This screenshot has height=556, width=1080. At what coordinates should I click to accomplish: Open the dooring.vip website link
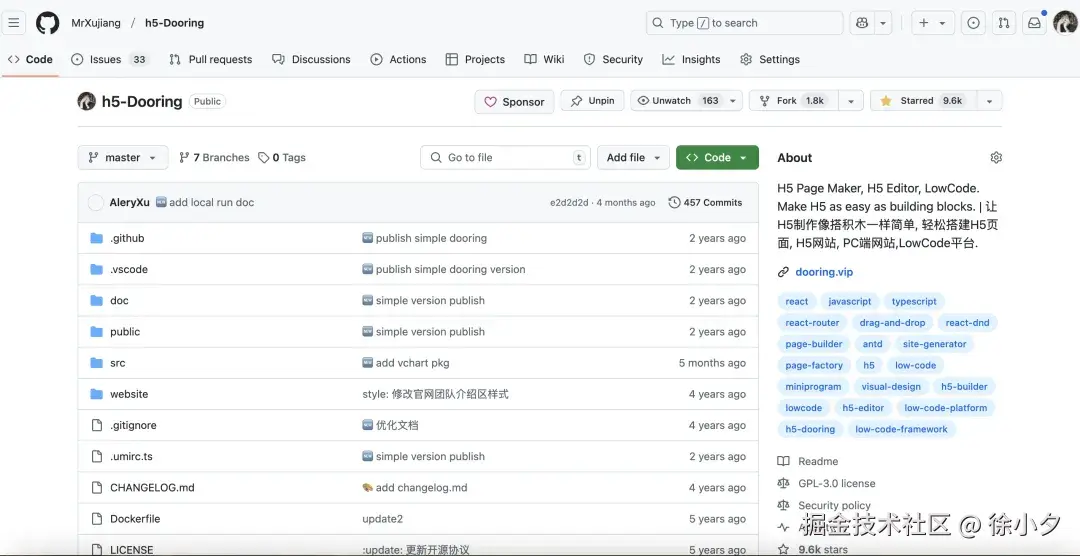tap(824, 272)
